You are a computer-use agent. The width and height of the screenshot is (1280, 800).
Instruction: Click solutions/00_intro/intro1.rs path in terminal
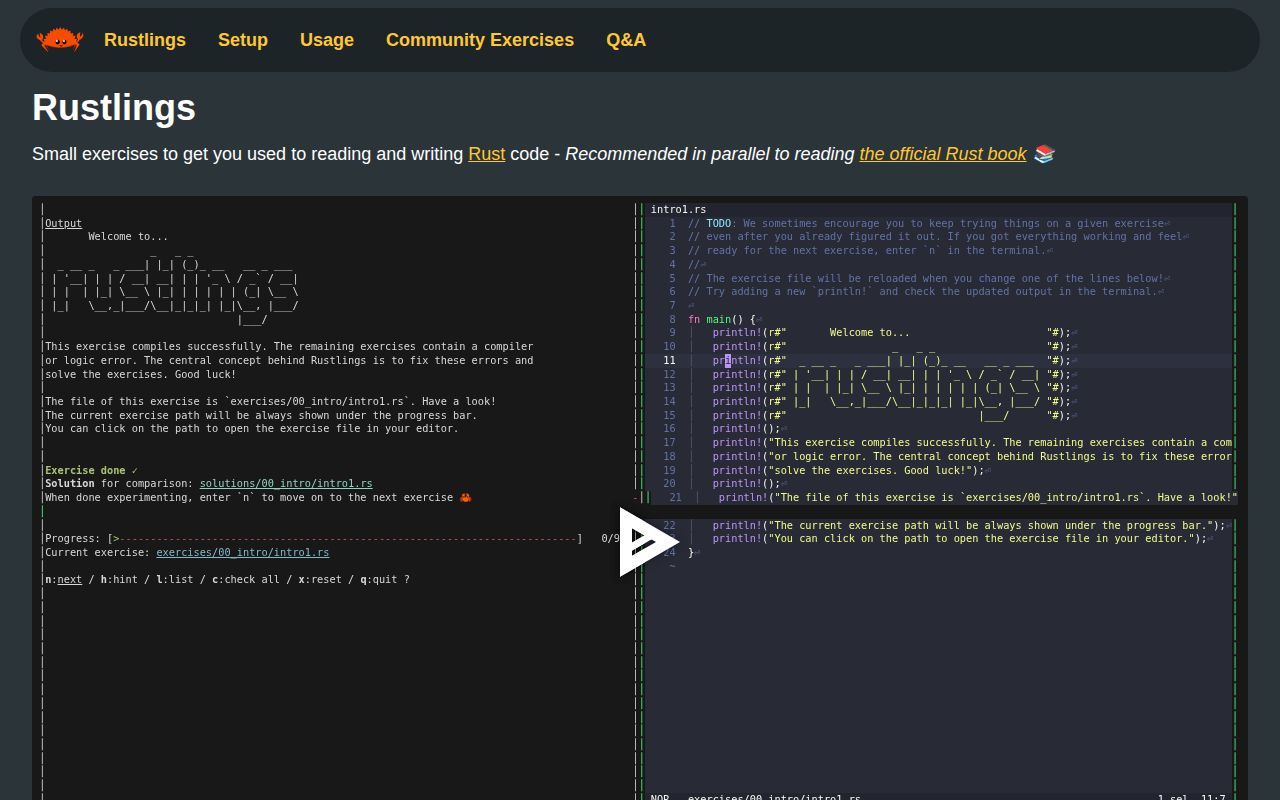286,483
